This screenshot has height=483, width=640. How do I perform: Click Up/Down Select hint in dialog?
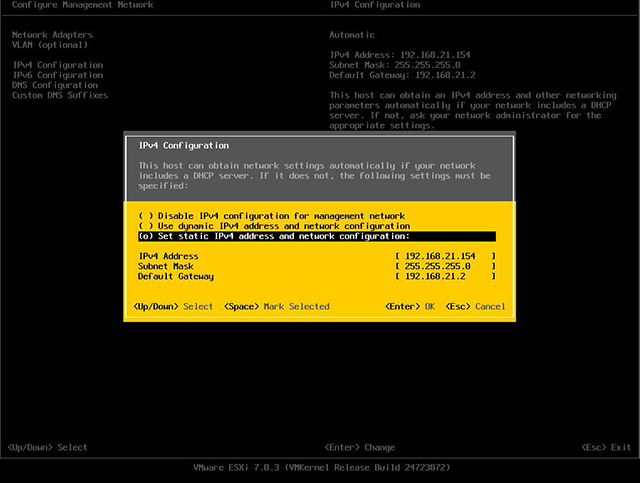pyautogui.click(x=173, y=307)
